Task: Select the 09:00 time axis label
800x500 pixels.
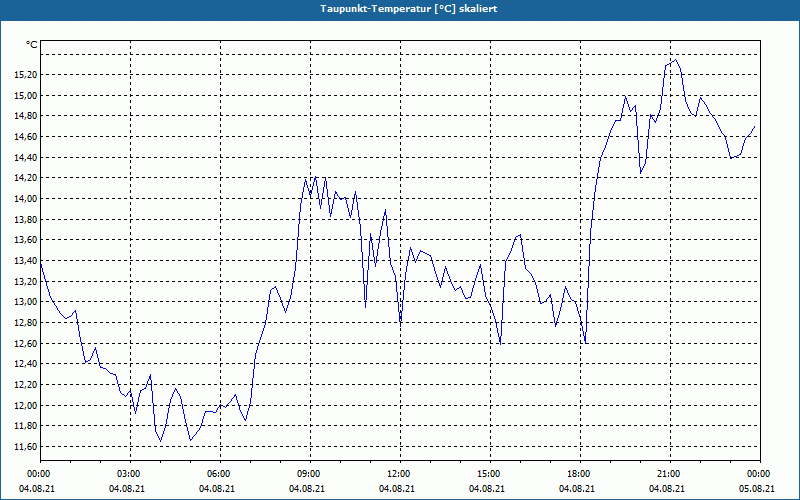Action: (x=307, y=474)
